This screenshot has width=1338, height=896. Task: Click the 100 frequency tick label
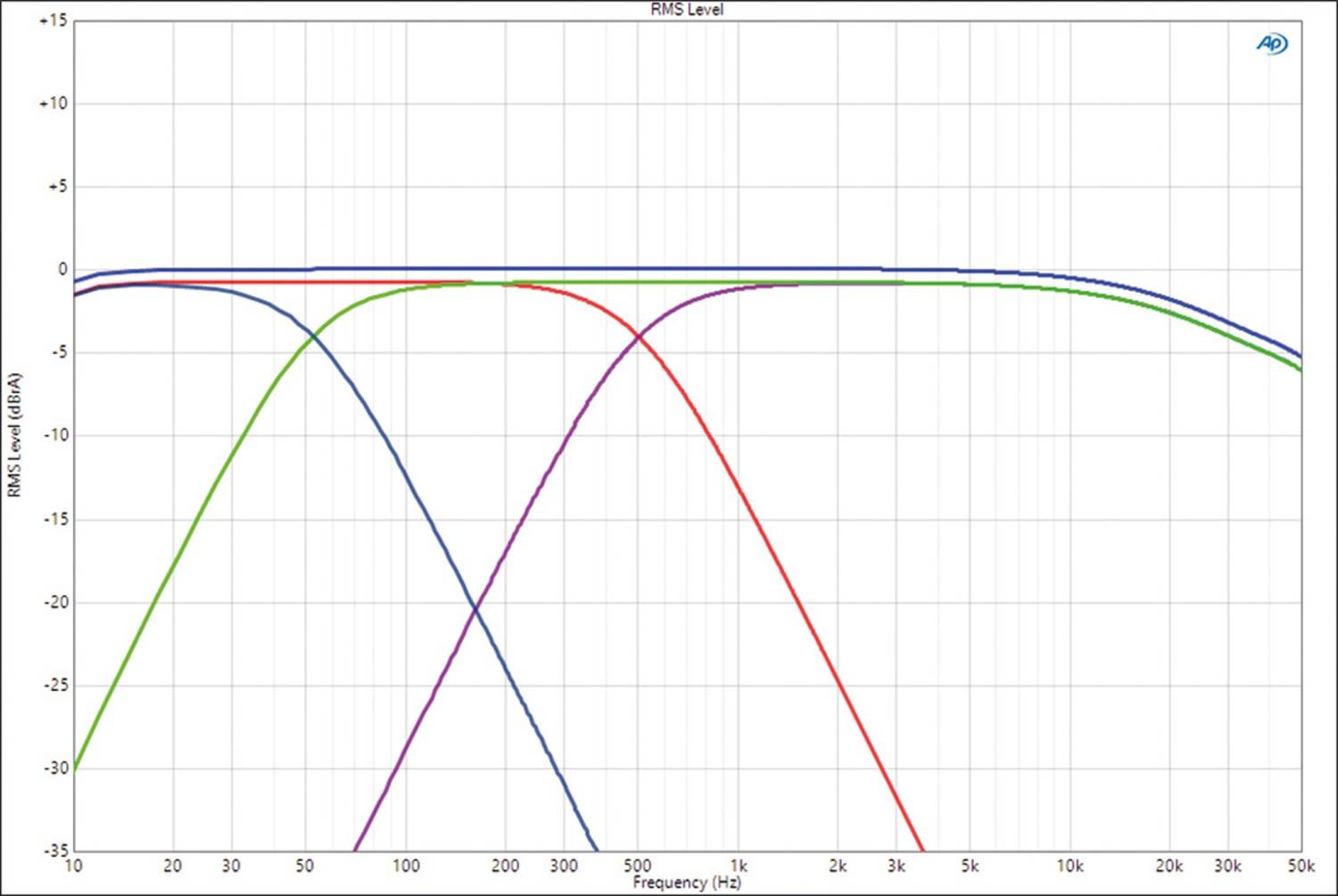coord(406,866)
